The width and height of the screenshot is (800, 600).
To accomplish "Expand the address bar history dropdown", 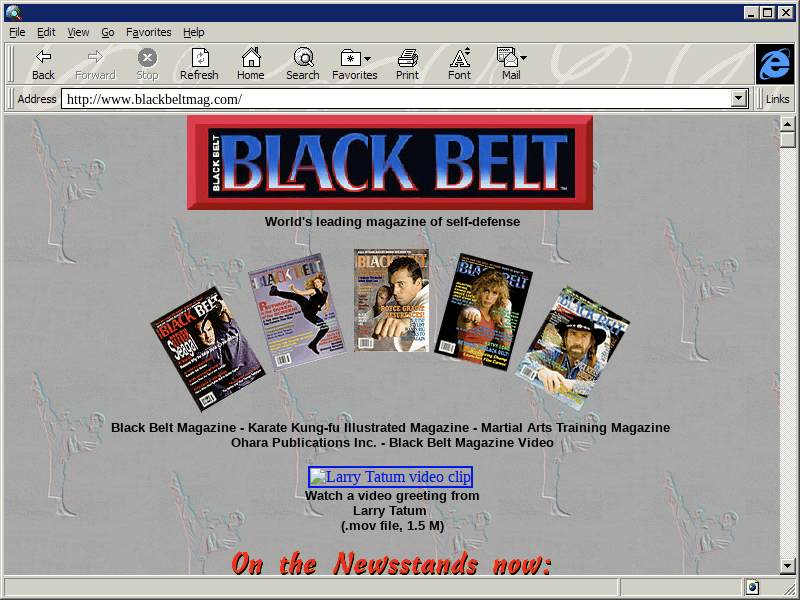I will pyautogui.click(x=740, y=99).
